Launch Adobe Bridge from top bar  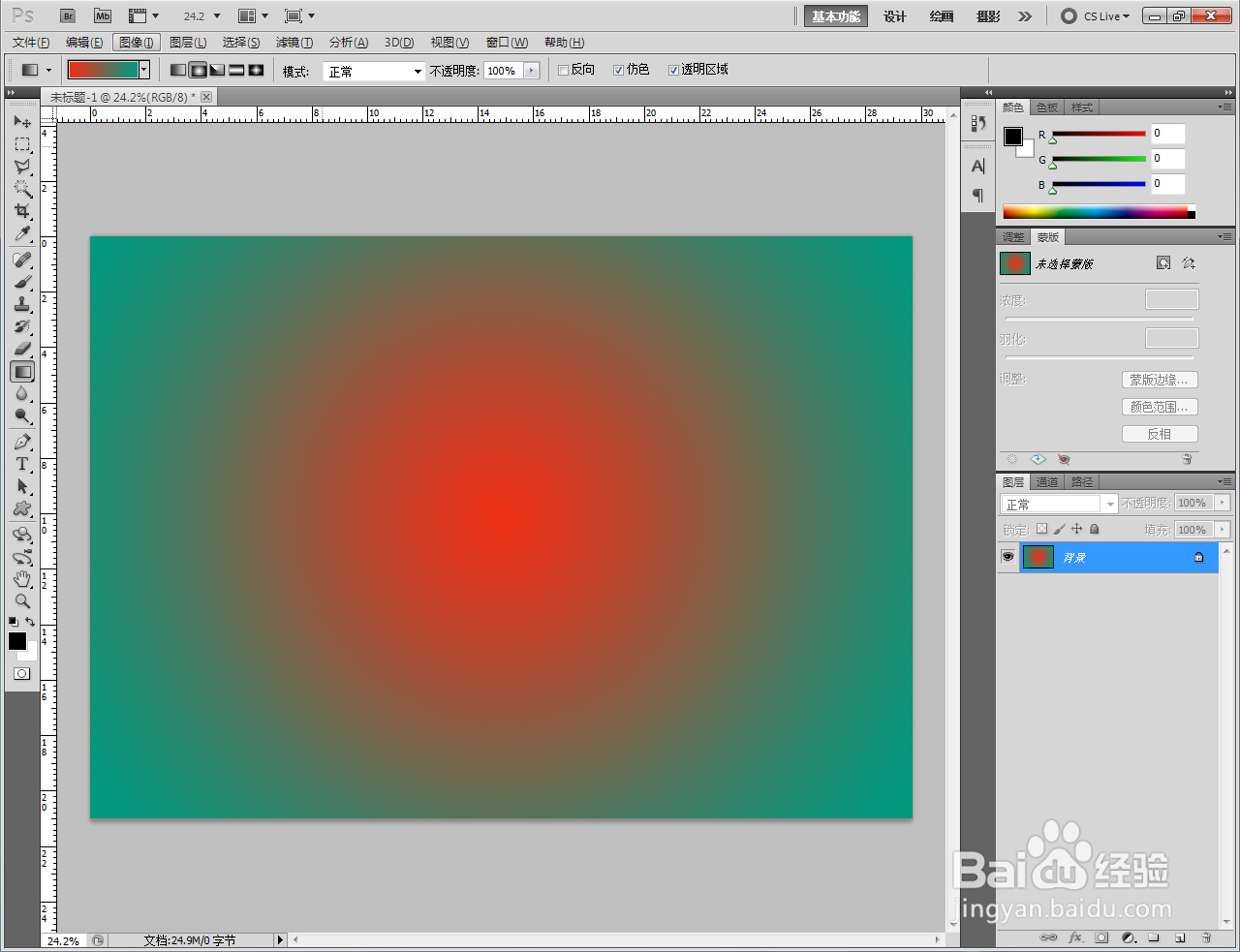click(x=68, y=16)
